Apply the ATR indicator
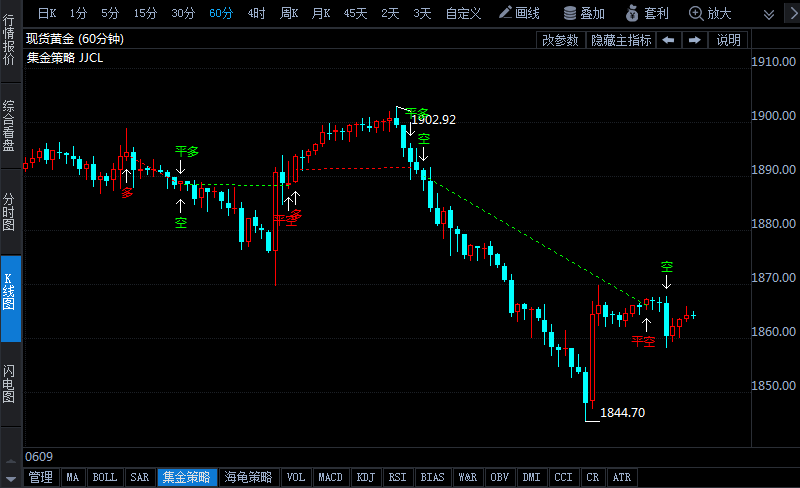800x488 pixels. click(x=621, y=477)
